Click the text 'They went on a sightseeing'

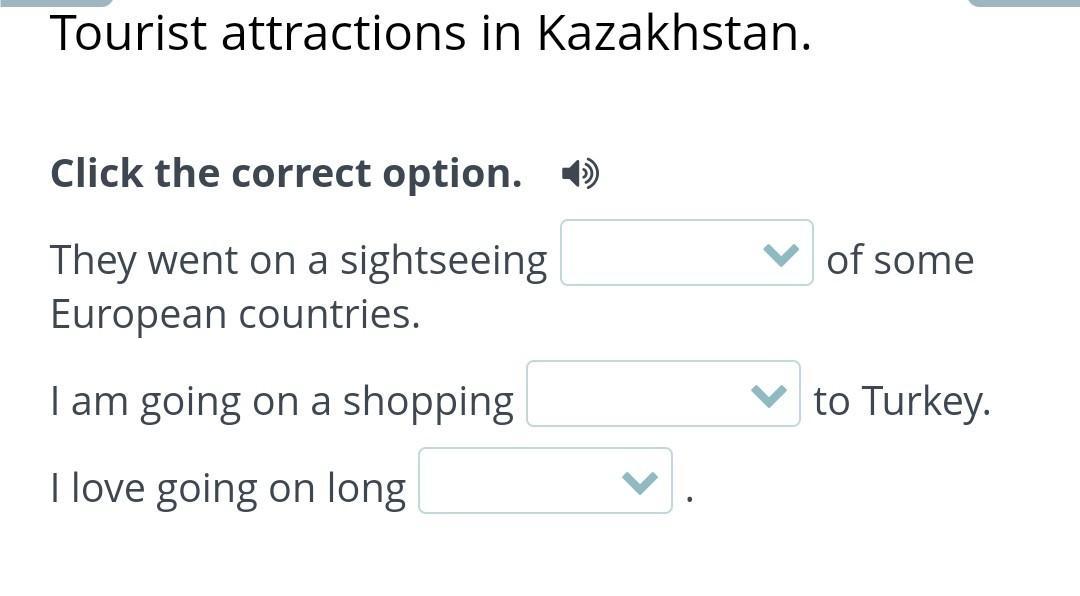click(x=298, y=260)
